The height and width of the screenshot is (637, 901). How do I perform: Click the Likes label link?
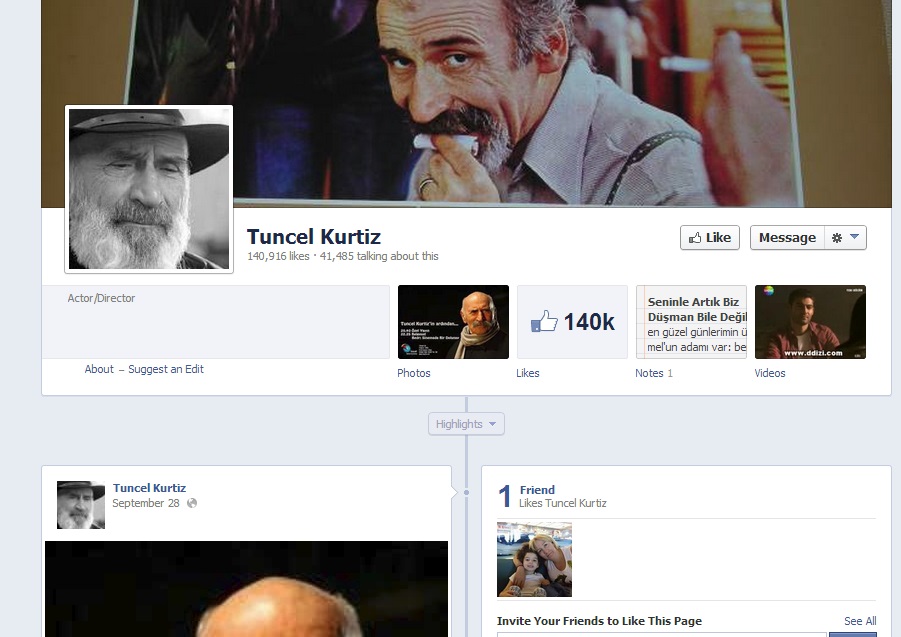[x=527, y=373]
